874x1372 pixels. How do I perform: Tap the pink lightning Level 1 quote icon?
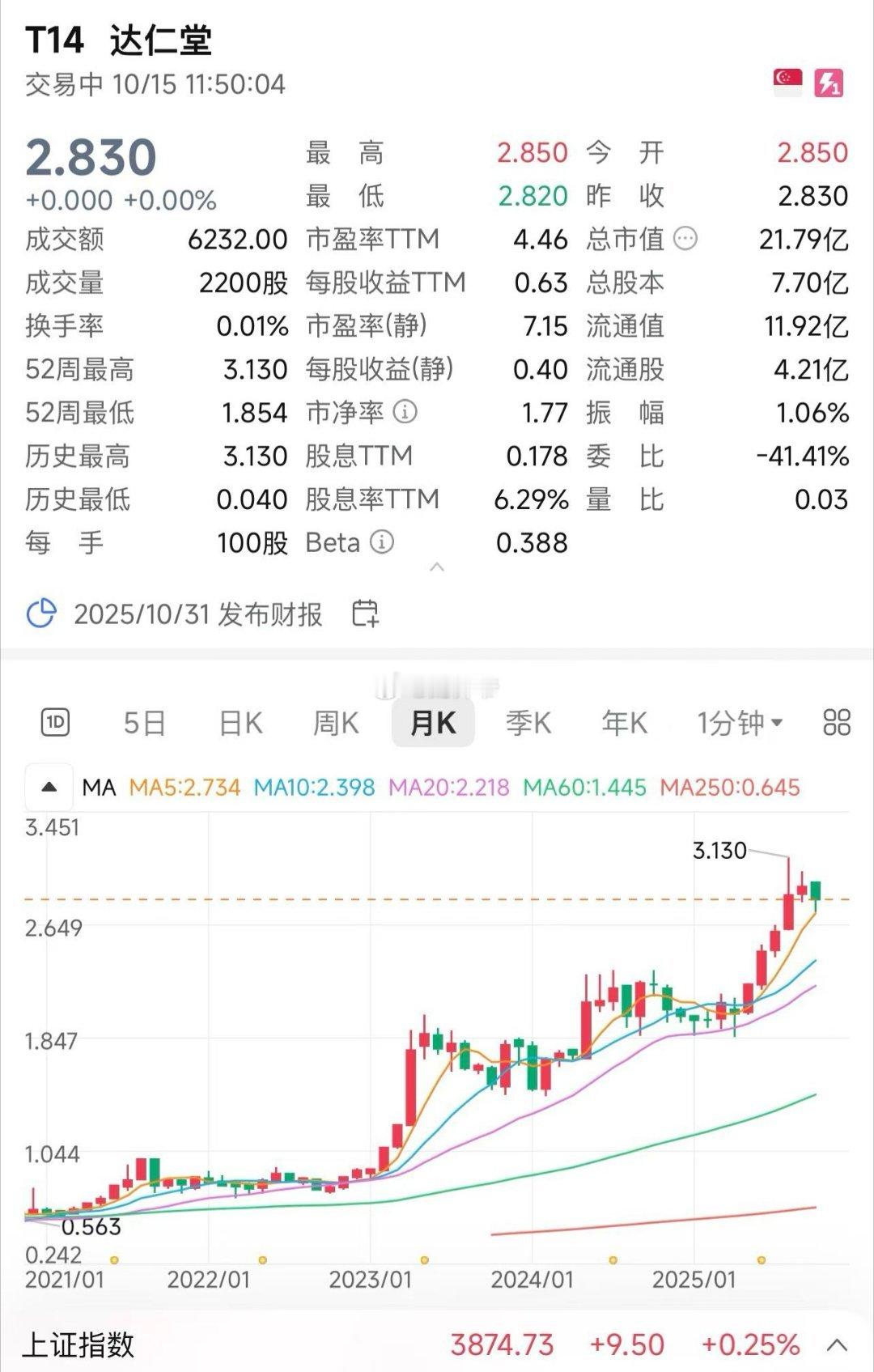[829, 83]
